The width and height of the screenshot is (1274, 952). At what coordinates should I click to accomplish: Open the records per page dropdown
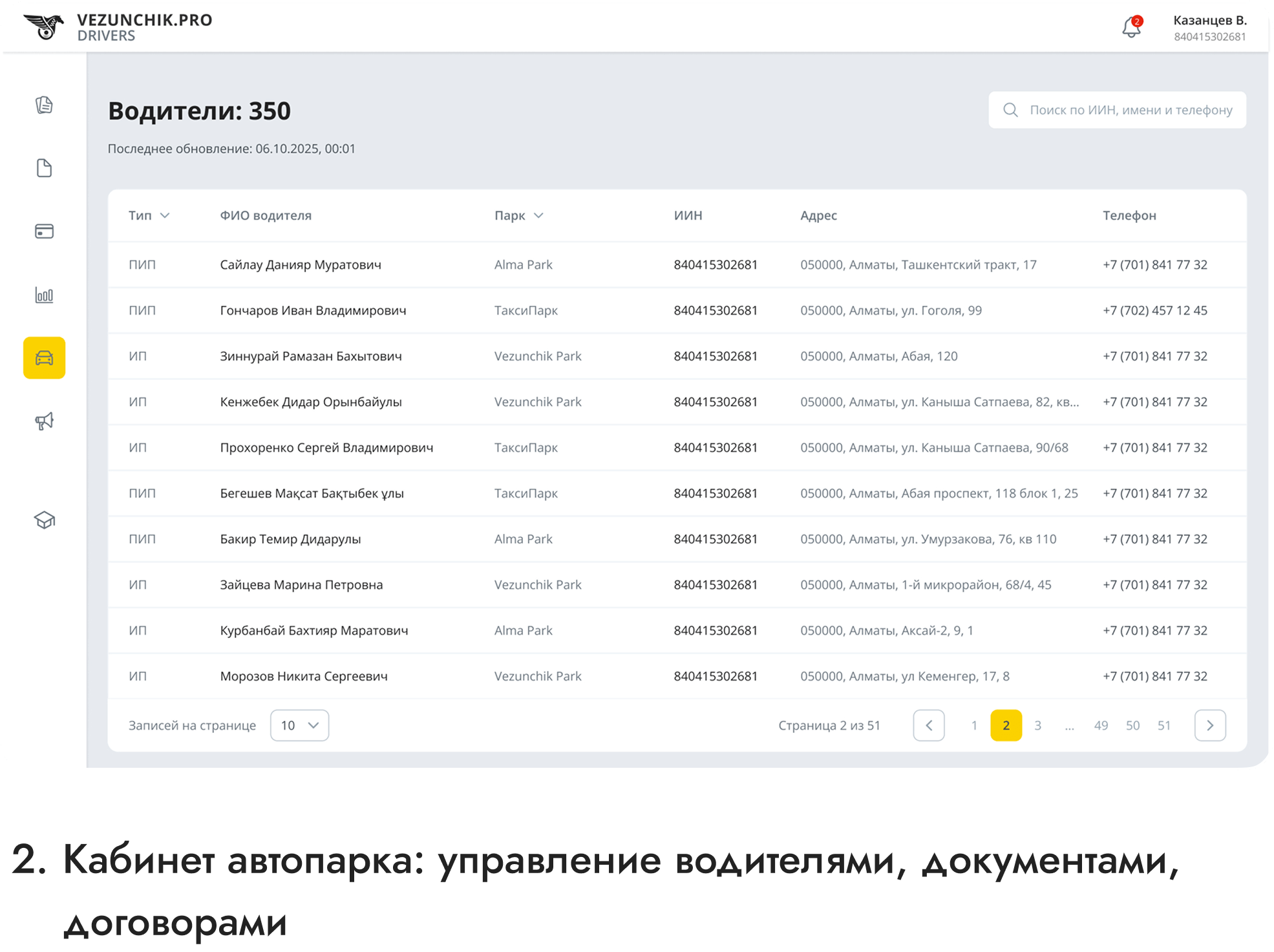click(299, 725)
